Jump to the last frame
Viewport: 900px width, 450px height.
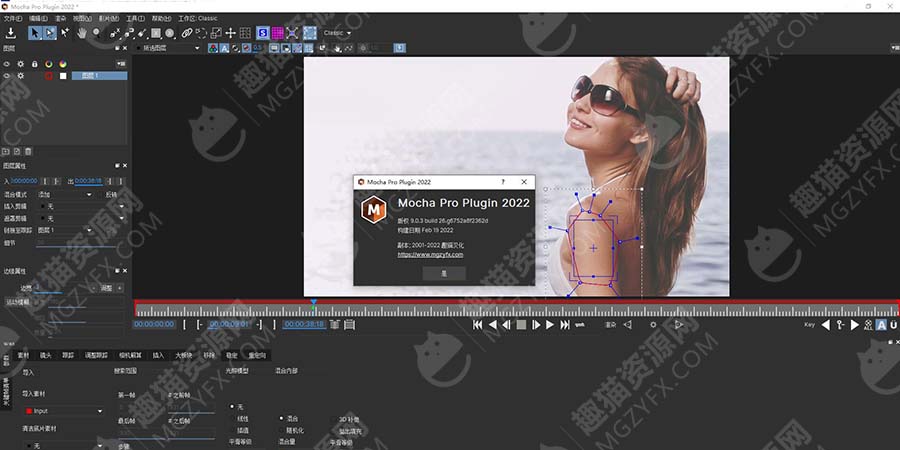[x=565, y=325]
